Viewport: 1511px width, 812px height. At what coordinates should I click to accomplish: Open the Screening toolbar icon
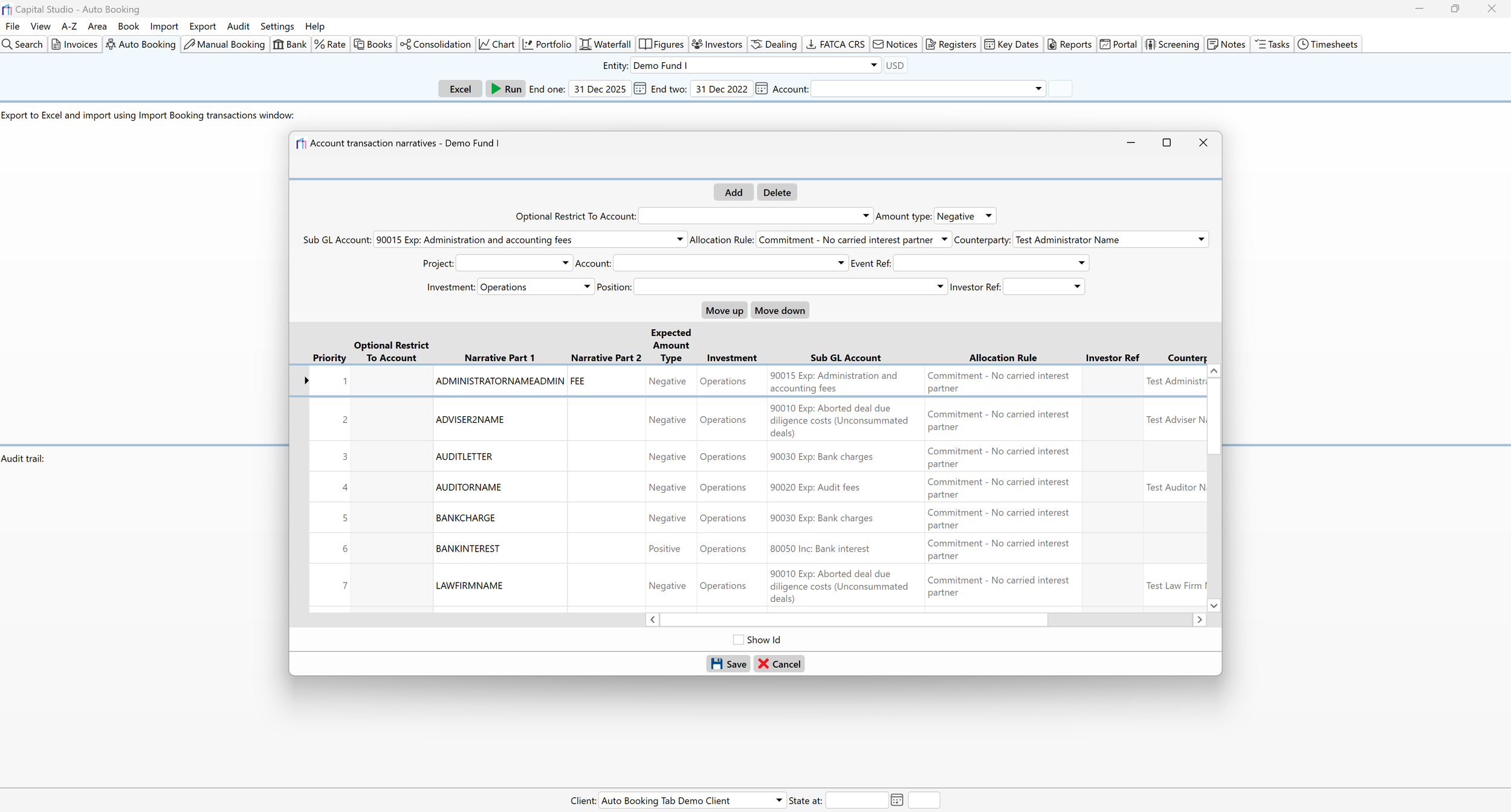1150,44
